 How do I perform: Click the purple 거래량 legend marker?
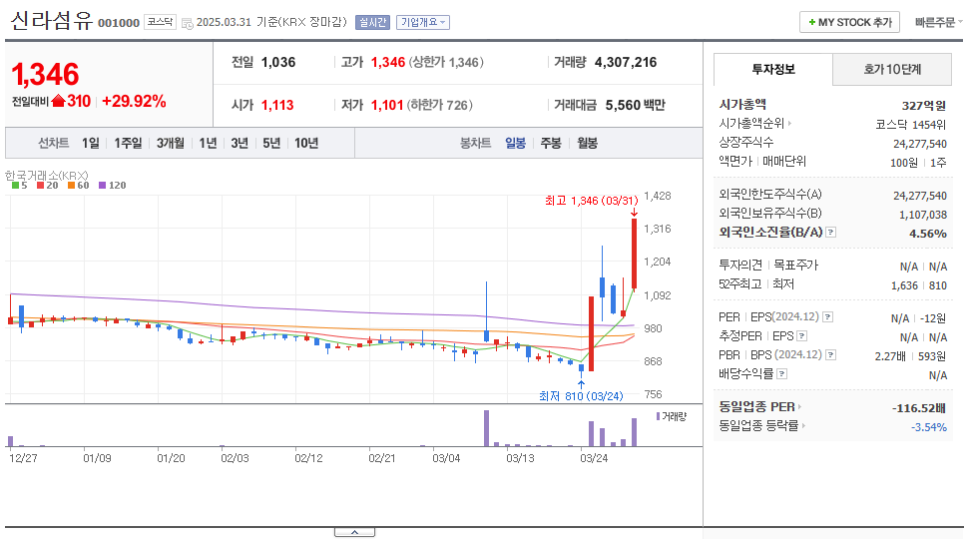[658, 416]
